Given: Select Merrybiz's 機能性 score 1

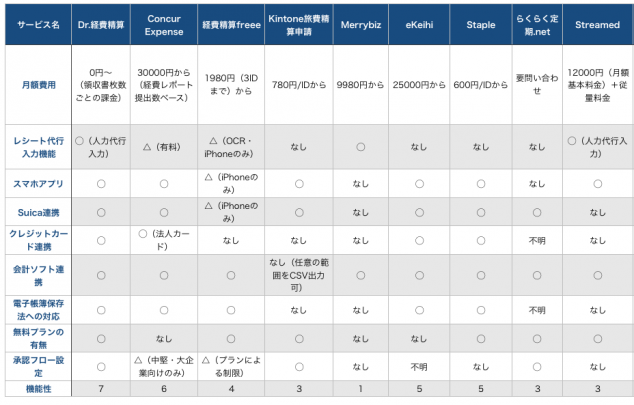Looking at the screenshot, I should click(361, 389).
